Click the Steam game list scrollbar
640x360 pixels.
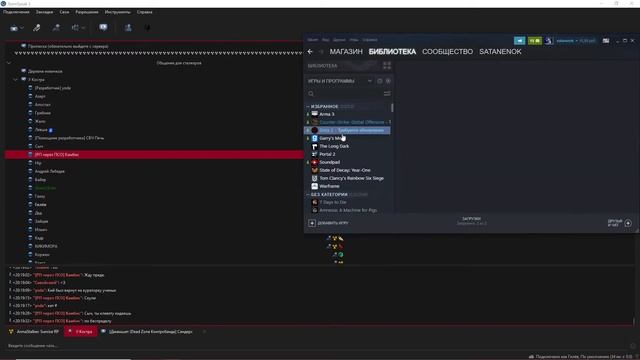[x=392, y=108]
